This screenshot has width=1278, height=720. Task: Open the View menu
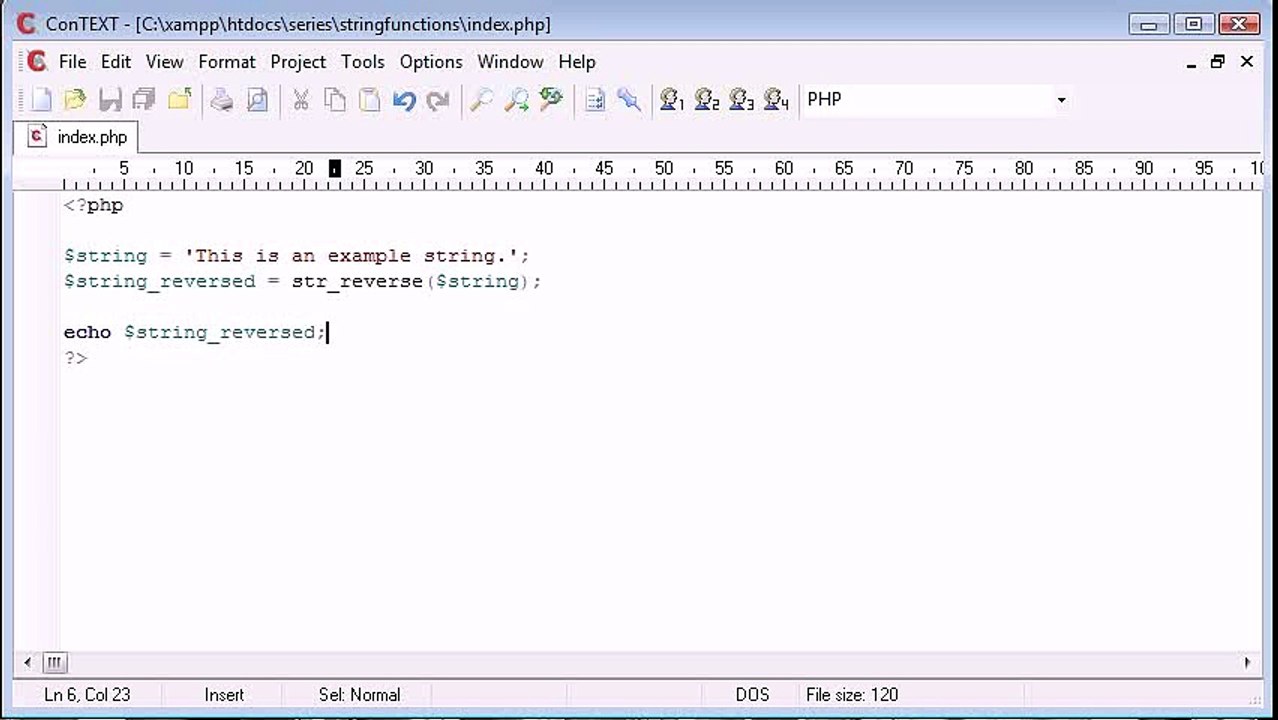tap(164, 62)
